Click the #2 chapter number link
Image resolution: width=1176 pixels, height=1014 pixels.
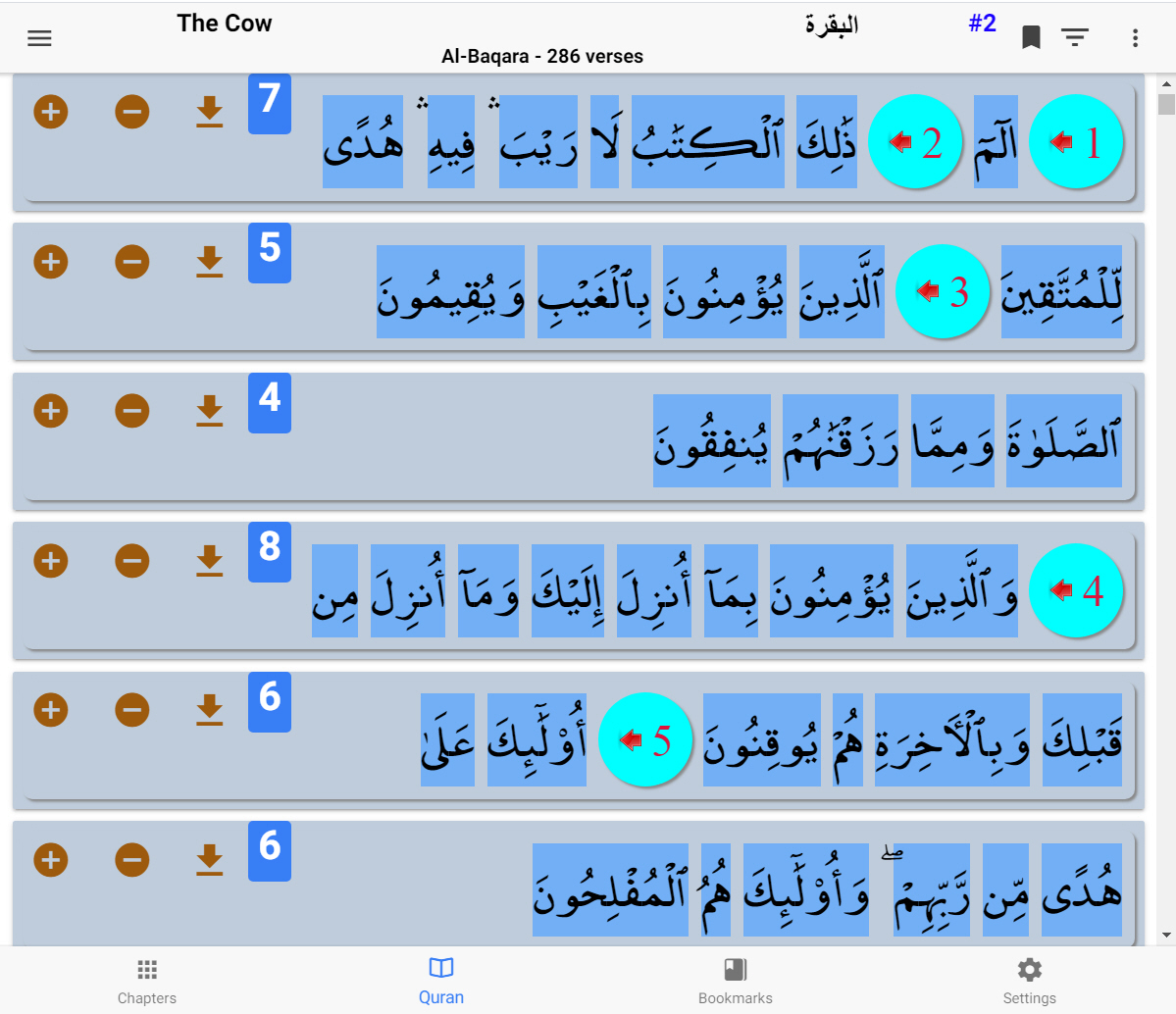[x=982, y=24]
